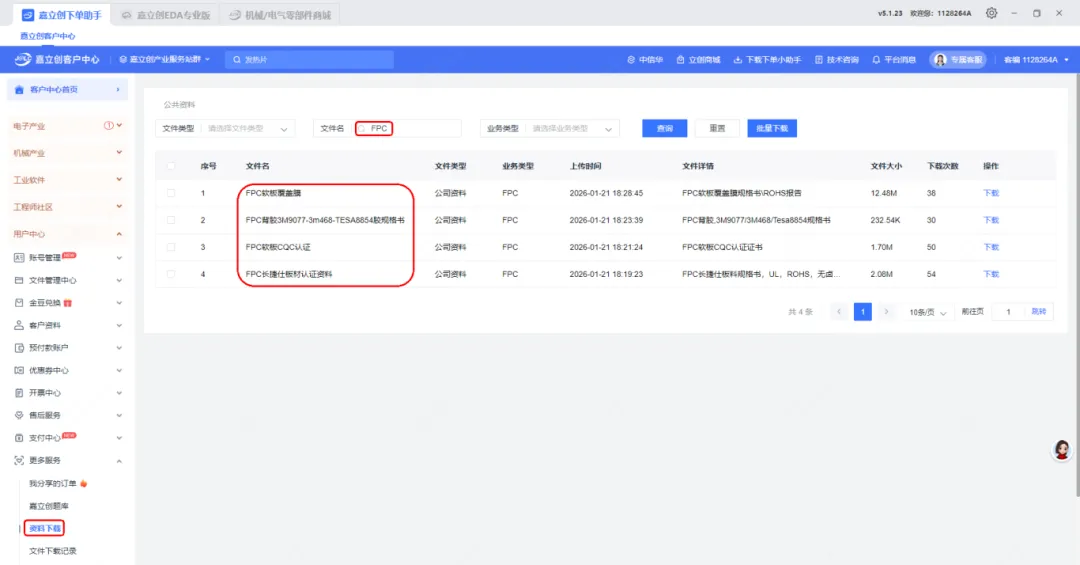Click the 批量下载 button
This screenshot has width=1080, height=565.
771,129
